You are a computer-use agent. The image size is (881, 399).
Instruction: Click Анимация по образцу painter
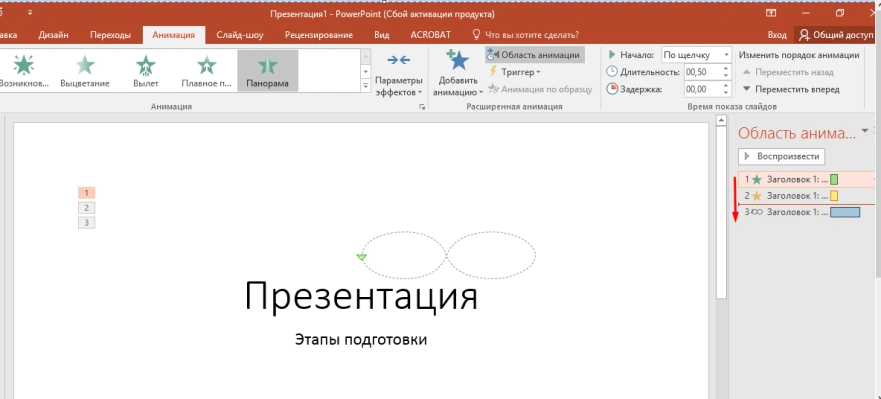coord(541,89)
